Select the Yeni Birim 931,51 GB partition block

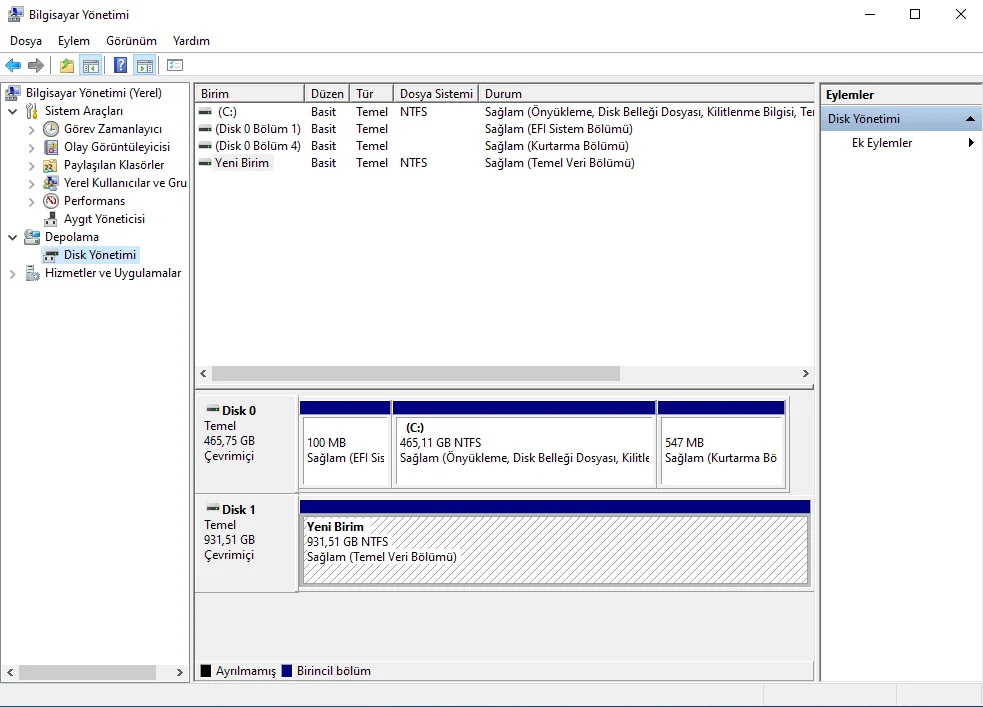tap(555, 549)
